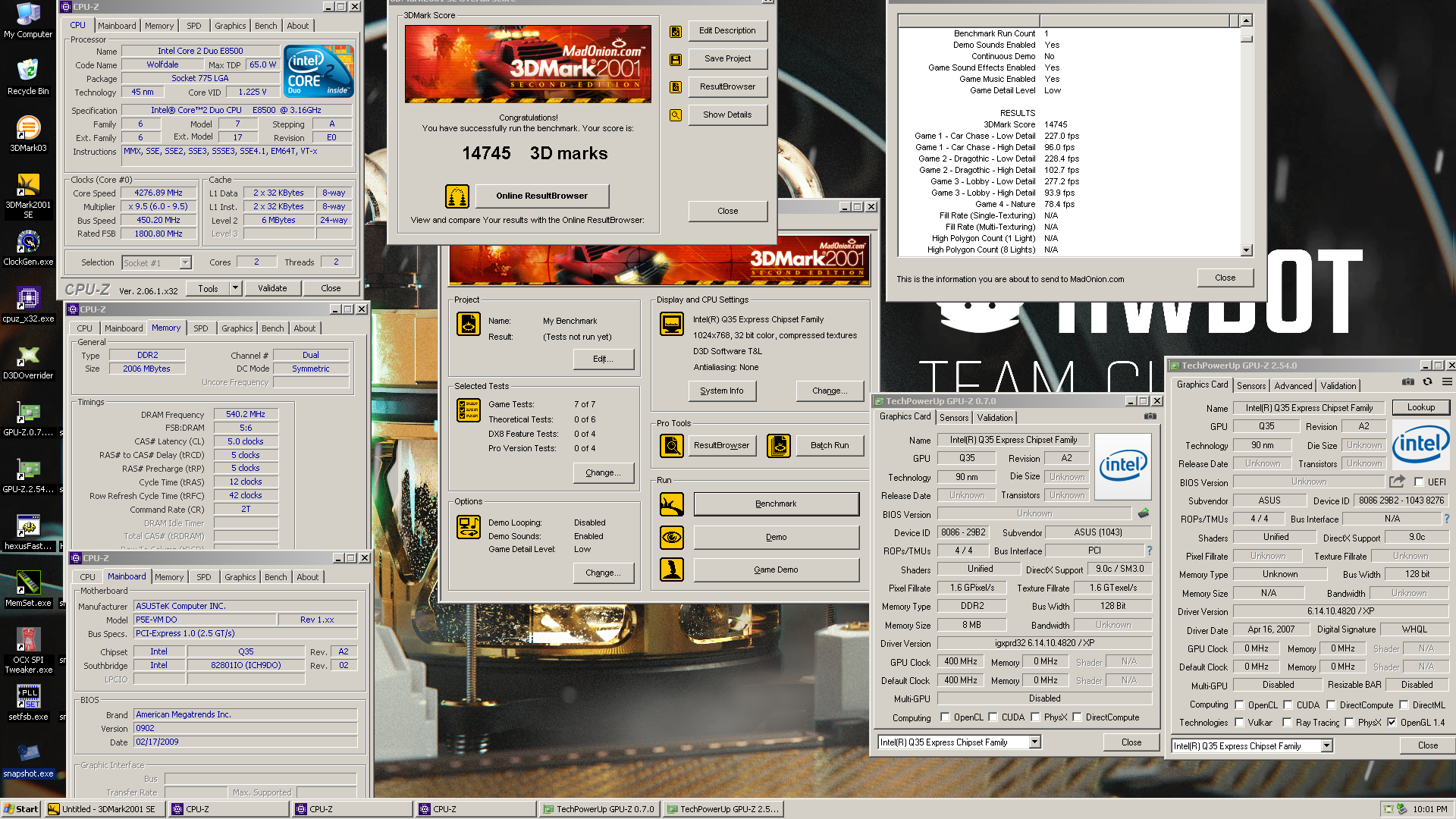This screenshot has width=1456, height=819.
Task: Launch 3DMark2001 SE desktop shortcut
Action: click(x=28, y=196)
